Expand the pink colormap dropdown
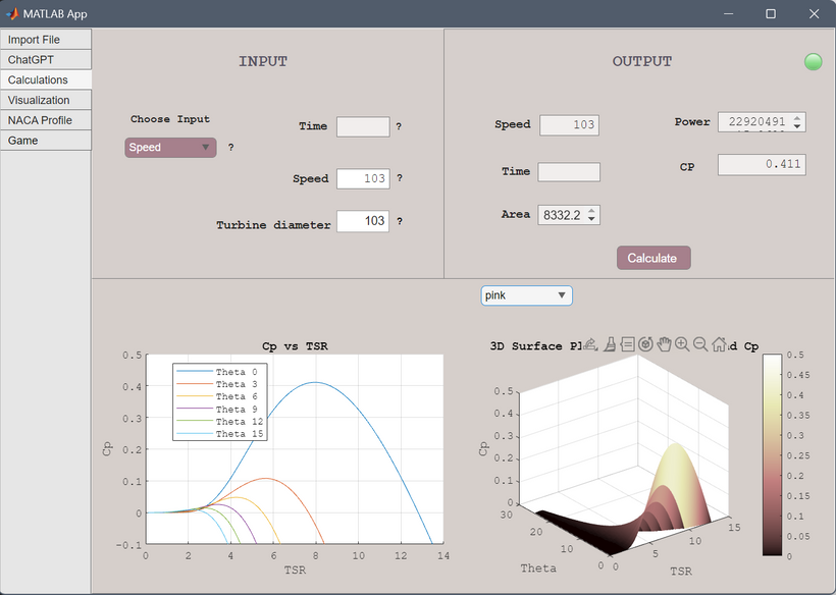The image size is (836, 596). point(527,295)
